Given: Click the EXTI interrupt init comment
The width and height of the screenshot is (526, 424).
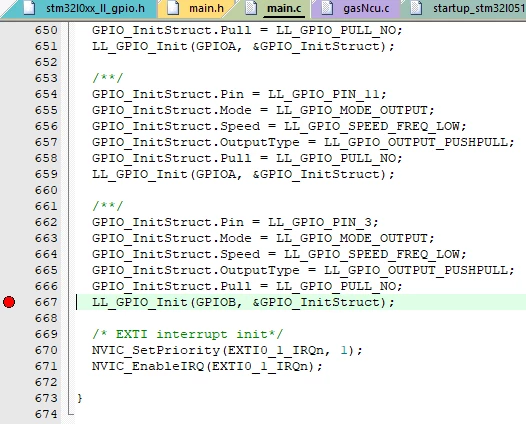Looking at the screenshot, I should point(188,334).
